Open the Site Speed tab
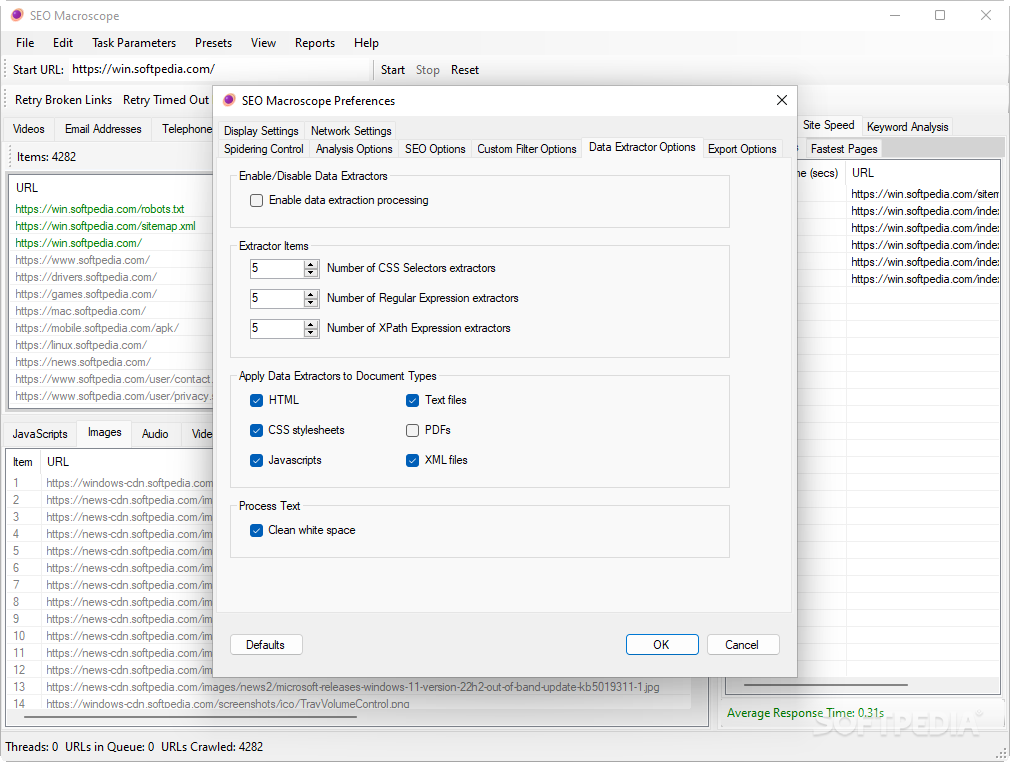Screen dimensions: 1010x762 click(x=828, y=125)
